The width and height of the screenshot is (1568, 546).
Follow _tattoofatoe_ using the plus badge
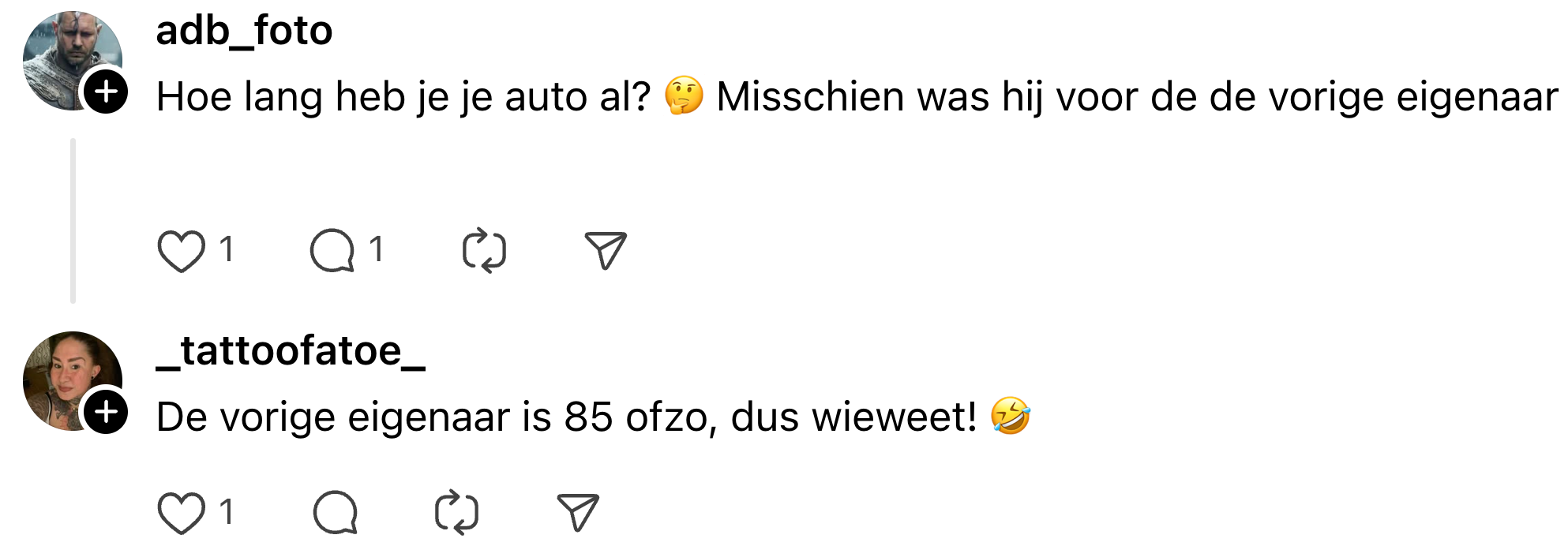click(107, 412)
